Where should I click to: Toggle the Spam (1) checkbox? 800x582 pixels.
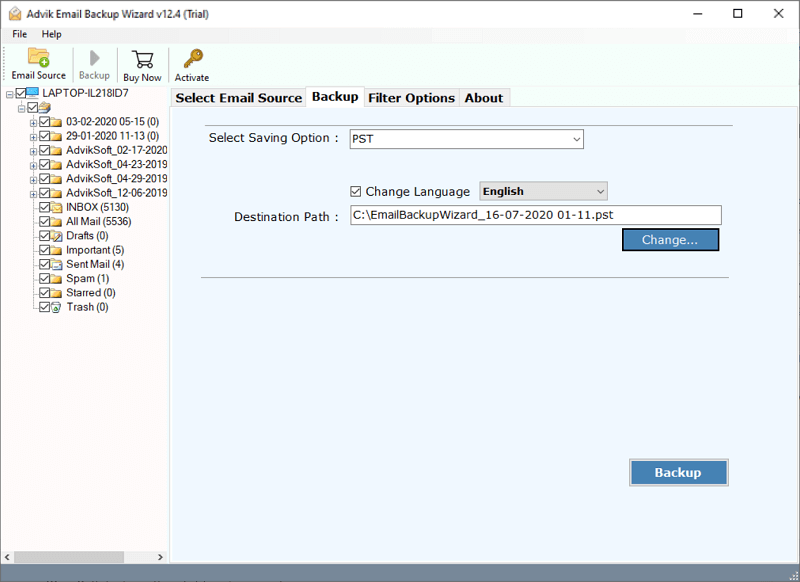pyautogui.click(x=44, y=279)
